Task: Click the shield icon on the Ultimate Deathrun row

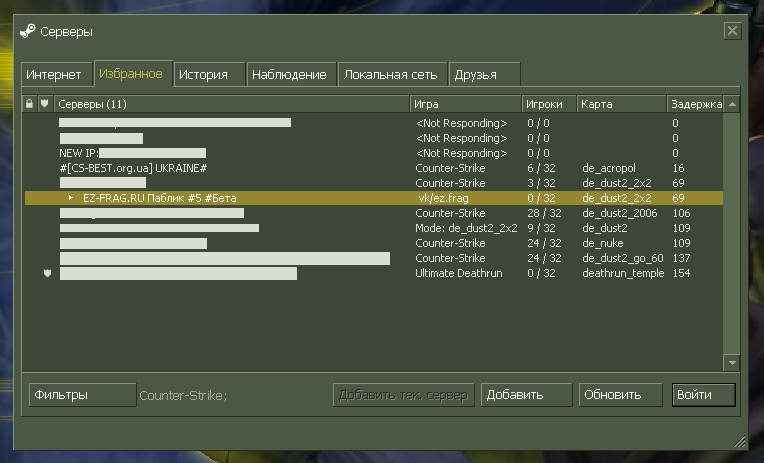Action: [x=47, y=273]
